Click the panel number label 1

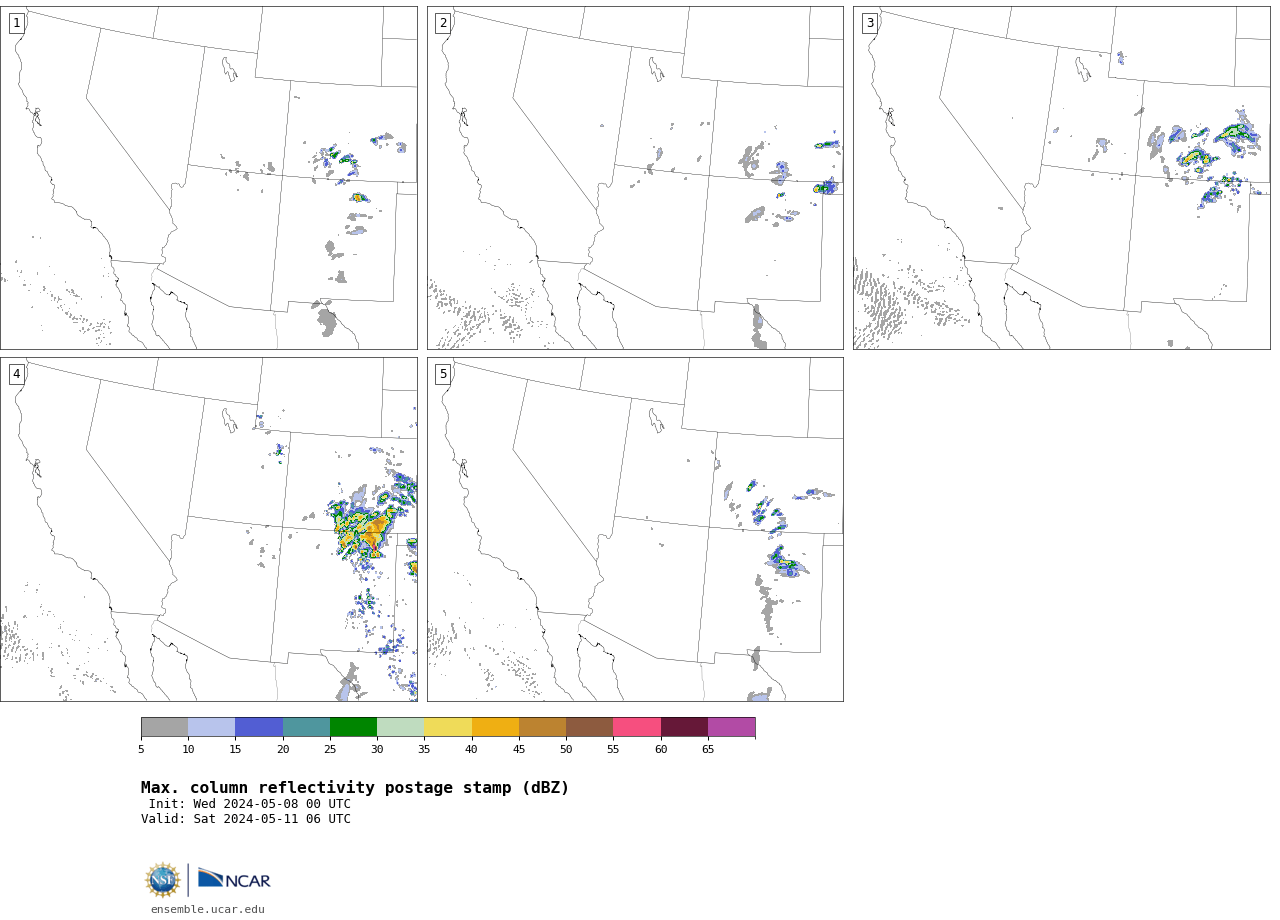click(x=17, y=23)
